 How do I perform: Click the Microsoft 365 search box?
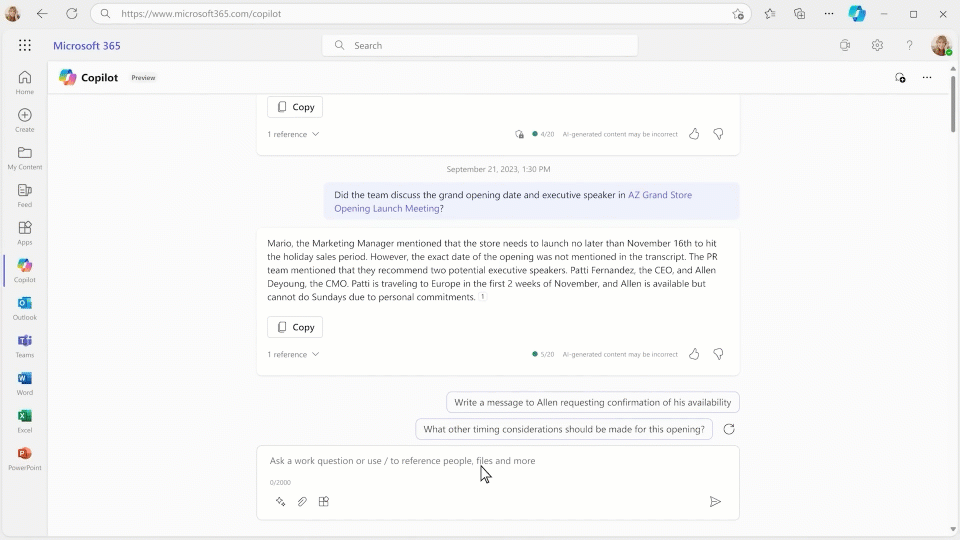pos(480,45)
